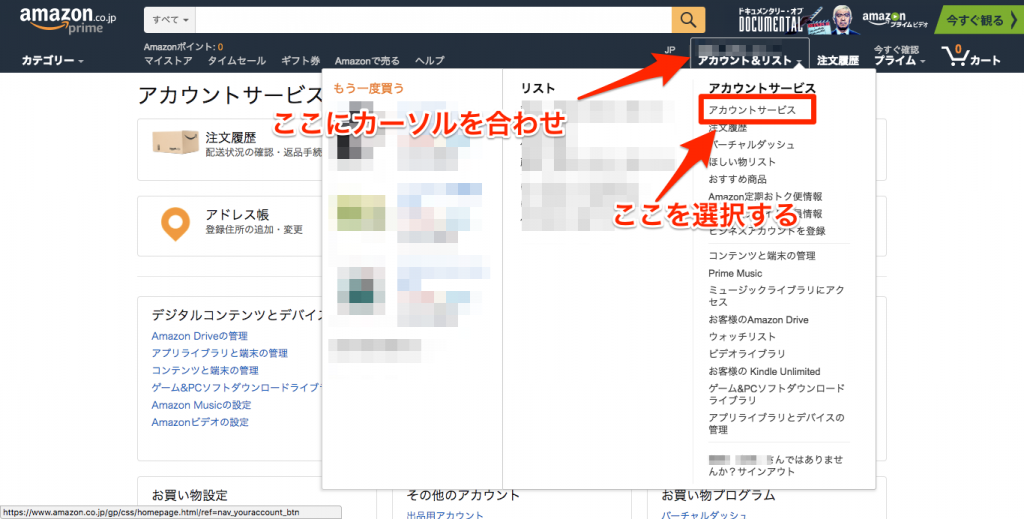Click the JP language indicator

(670, 50)
